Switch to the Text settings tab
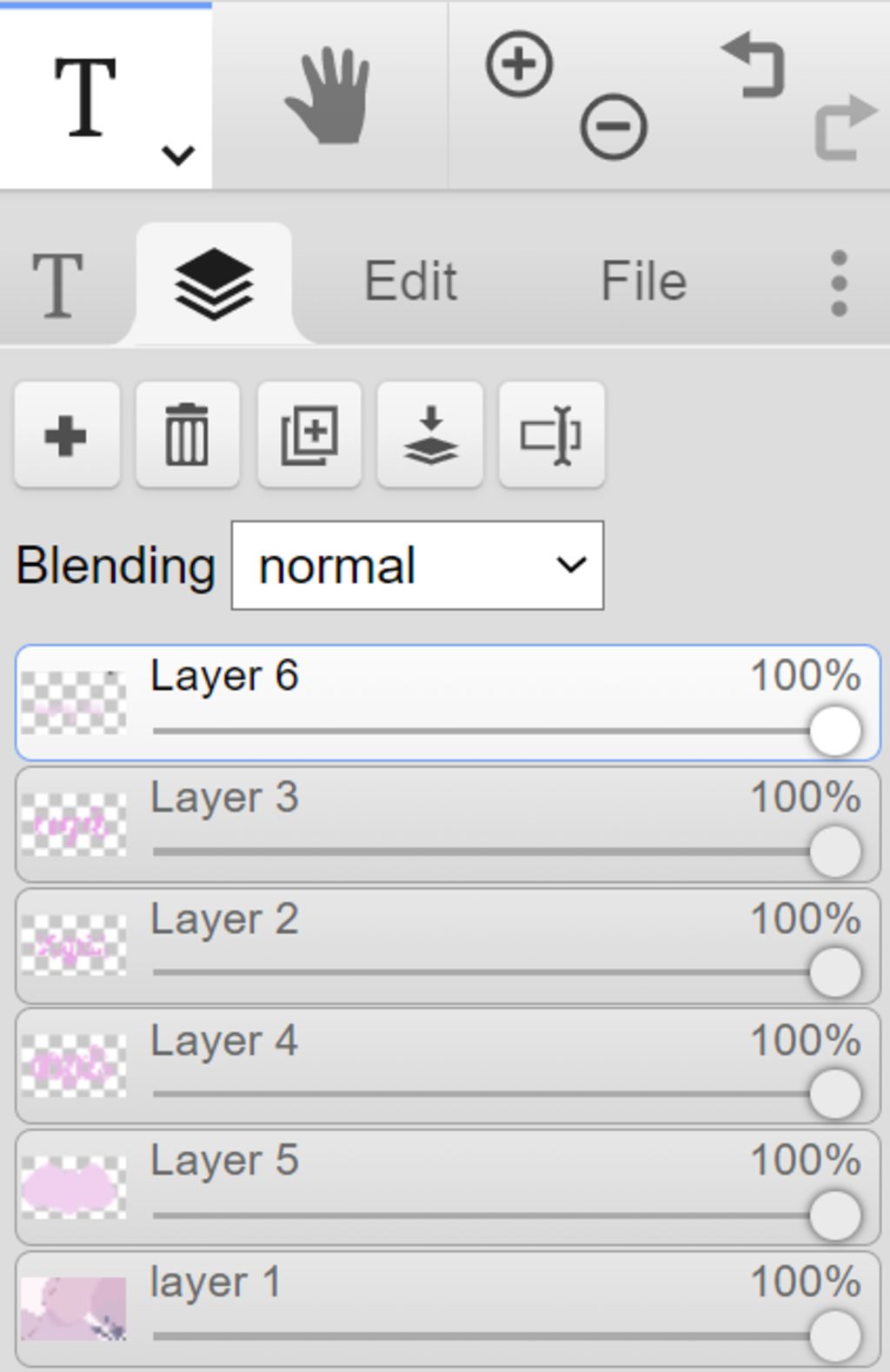The width and height of the screenshot is (890, 1372). [x=57, y=285]
